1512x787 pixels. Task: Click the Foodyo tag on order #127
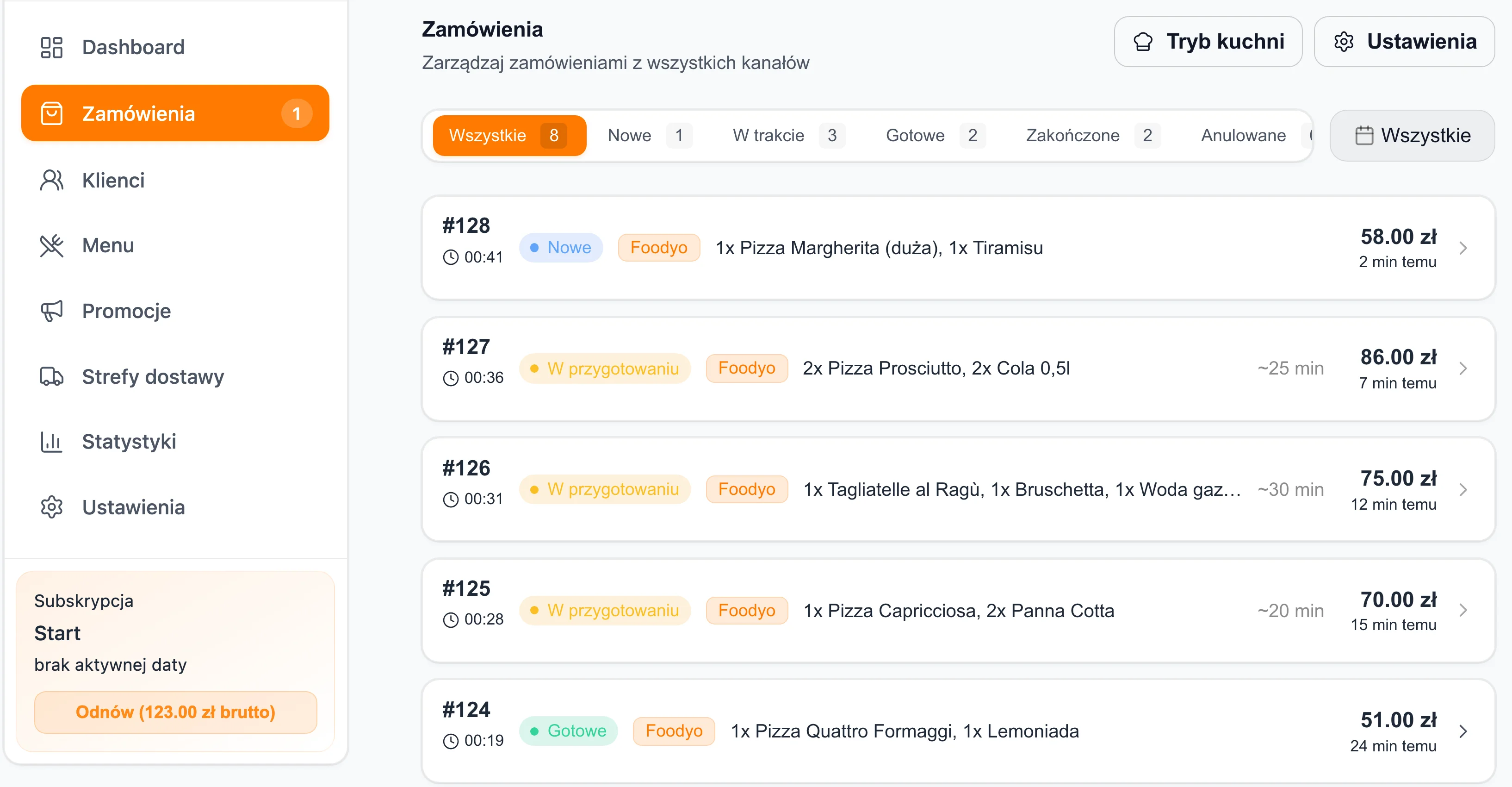(x=747, y=369)
